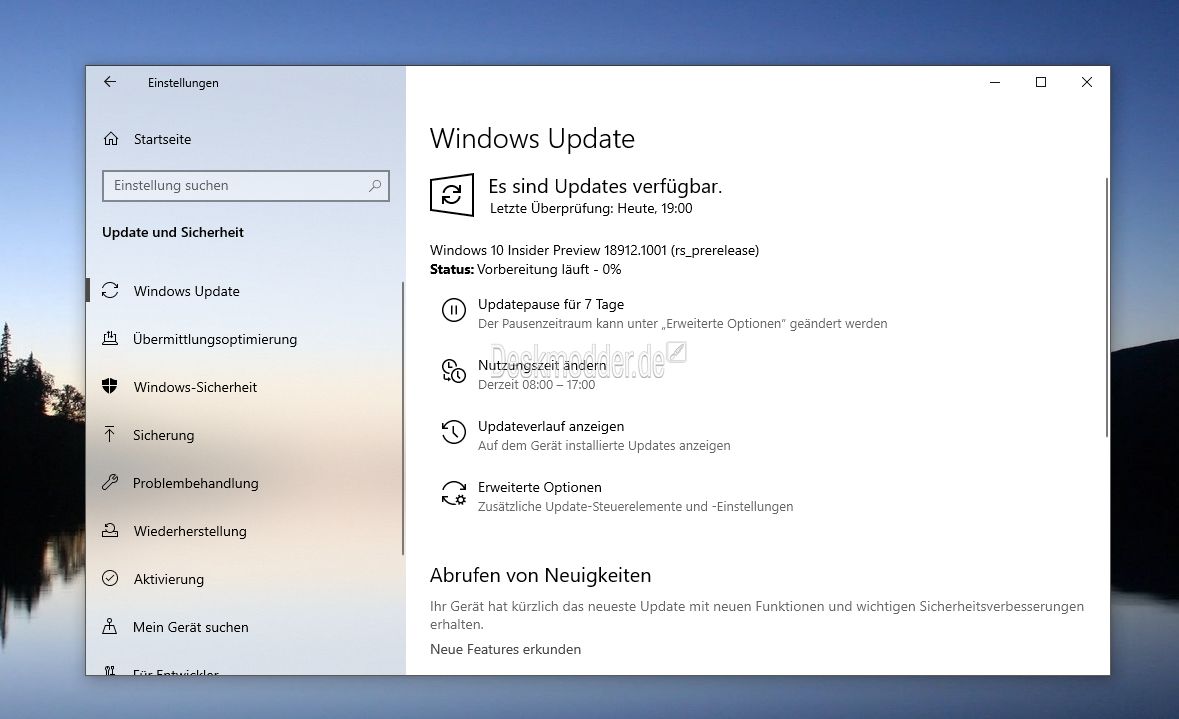Close the Einstellungen window
The height and width of the screenshot is (719, 1179).
[x=1087, y=82]
